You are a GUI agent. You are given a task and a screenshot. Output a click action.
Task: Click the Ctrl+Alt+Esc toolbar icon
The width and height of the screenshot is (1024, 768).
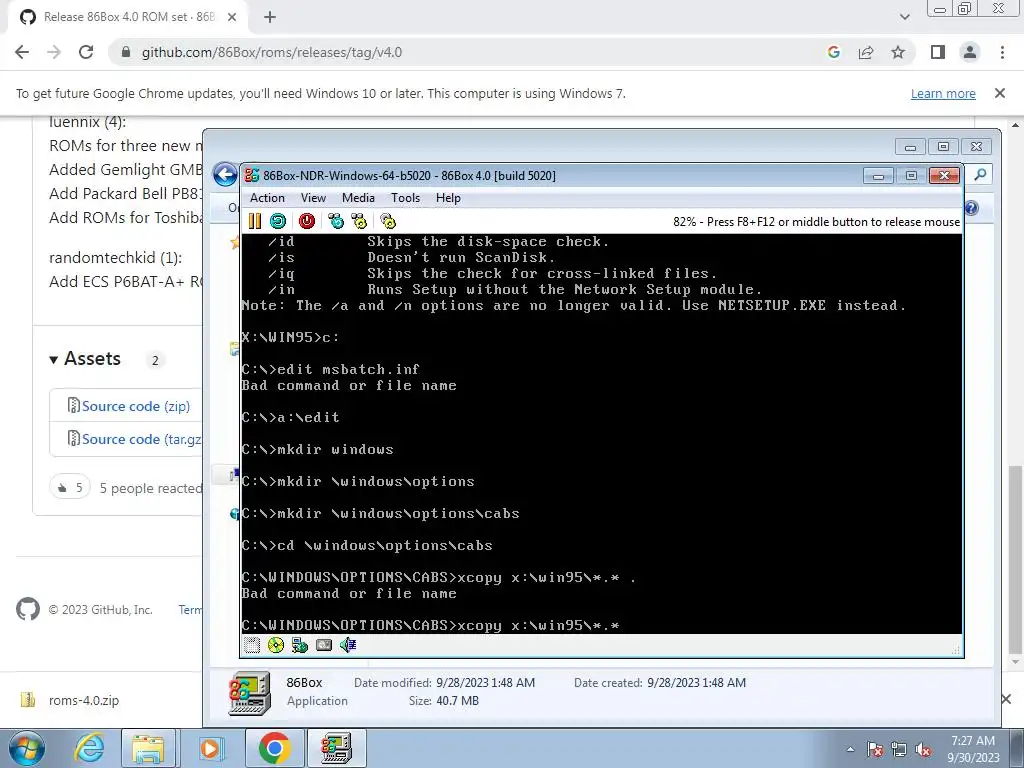coord(359,221)
